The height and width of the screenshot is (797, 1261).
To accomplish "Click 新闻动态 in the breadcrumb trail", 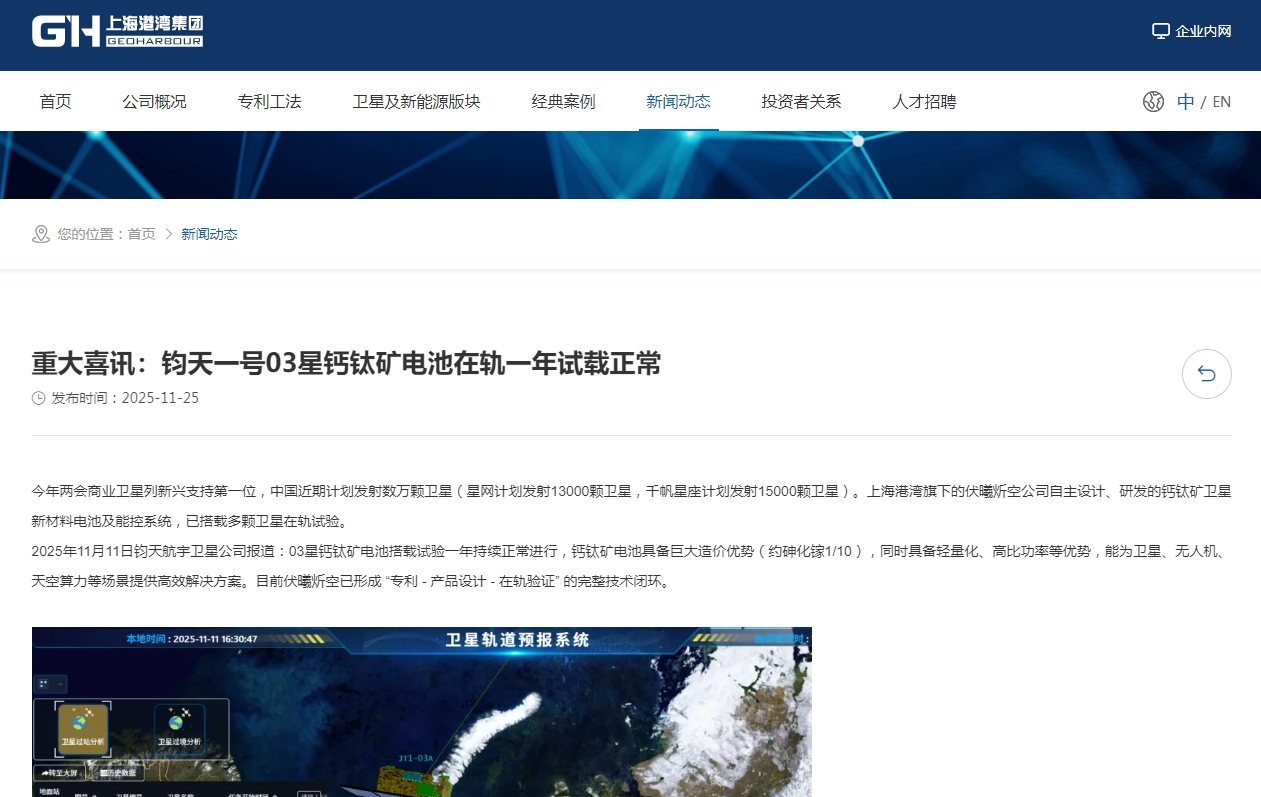I will coord(209,234).
